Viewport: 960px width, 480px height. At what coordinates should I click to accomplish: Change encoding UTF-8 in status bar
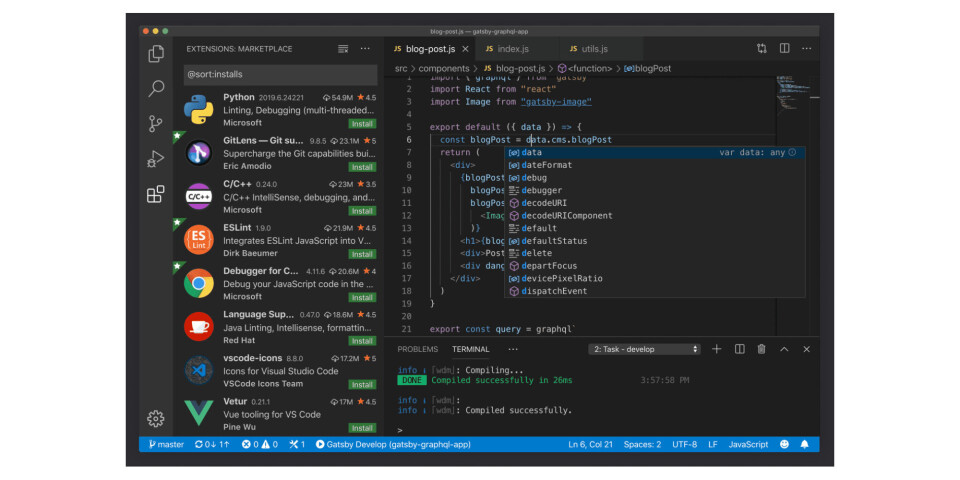click(684, 444)
